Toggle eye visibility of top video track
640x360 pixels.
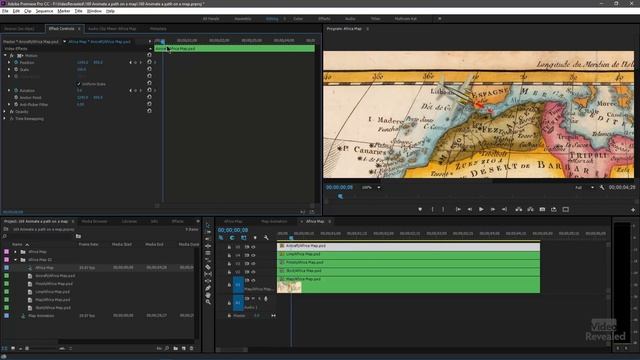pyautogui.click(x=253, y=247)
